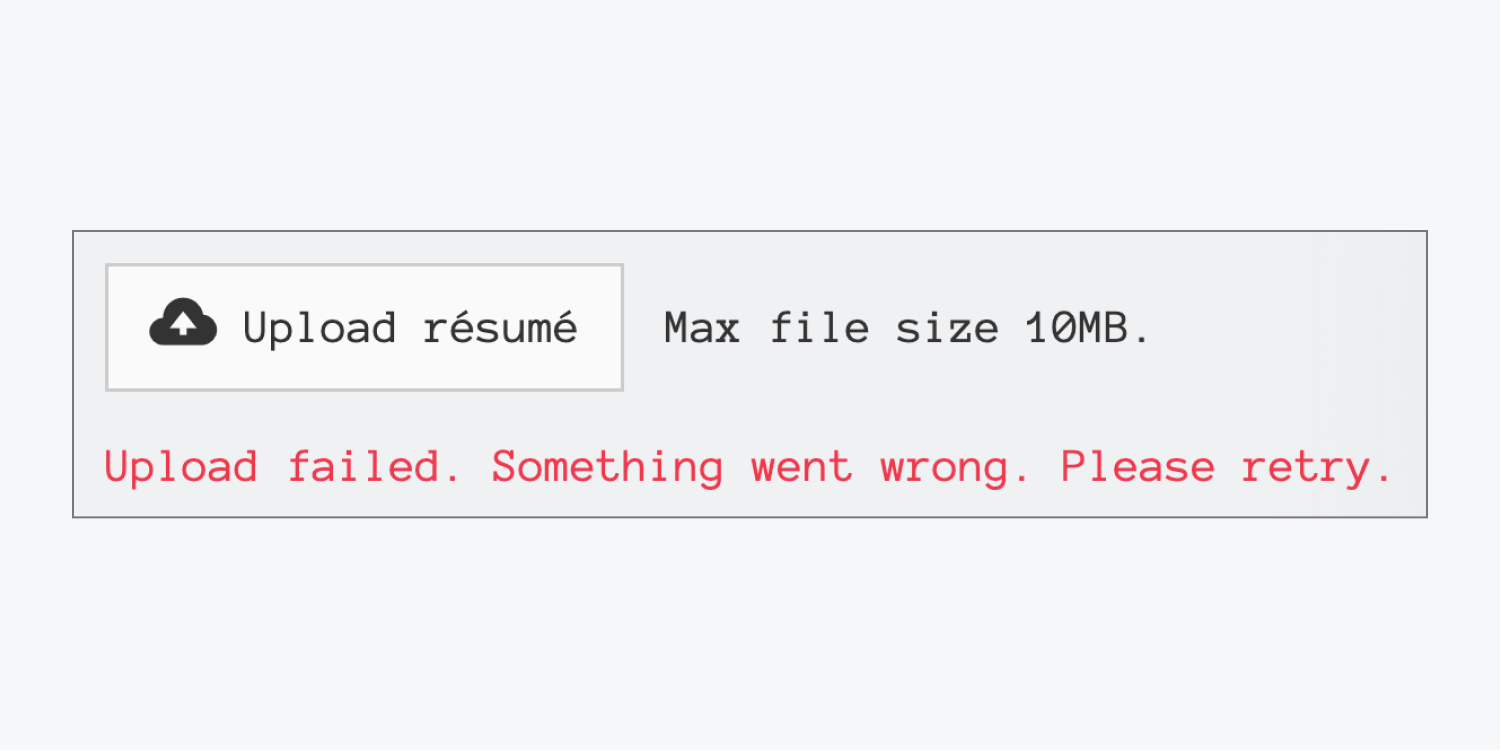1501x751 pixels.
Task: Click the word "failed." in the error
Action: (375, 467)
